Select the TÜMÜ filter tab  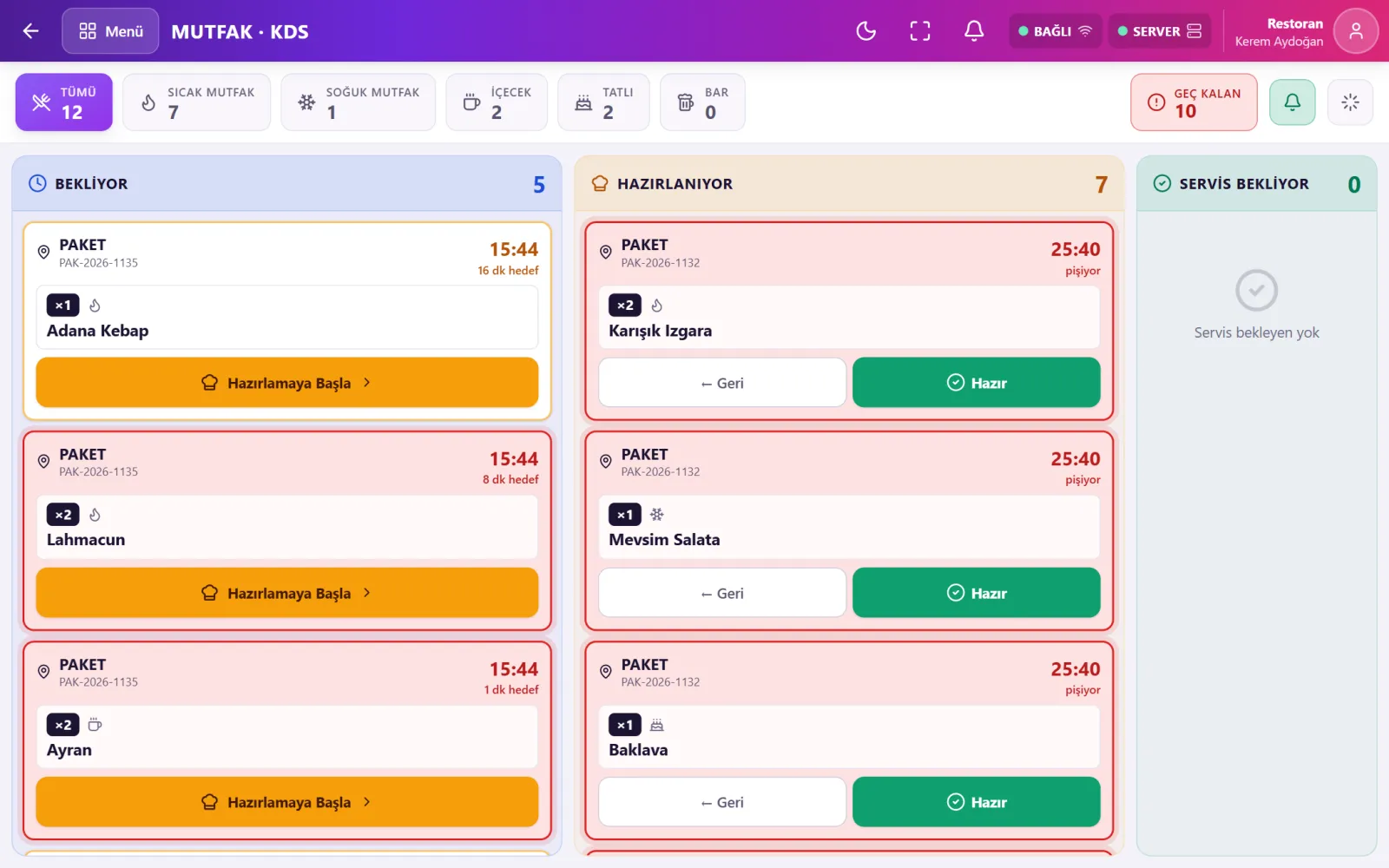tap(64, 102)
